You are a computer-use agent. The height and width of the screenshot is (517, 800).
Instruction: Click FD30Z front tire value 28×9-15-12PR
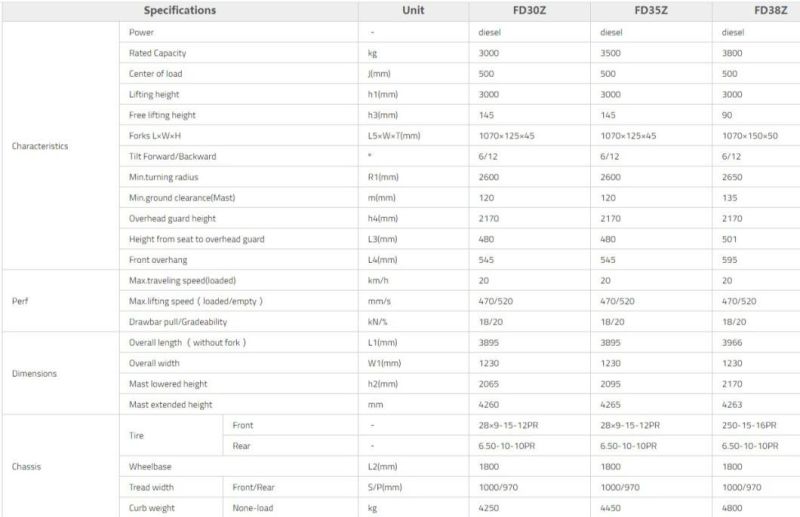(x=508, y=425)
